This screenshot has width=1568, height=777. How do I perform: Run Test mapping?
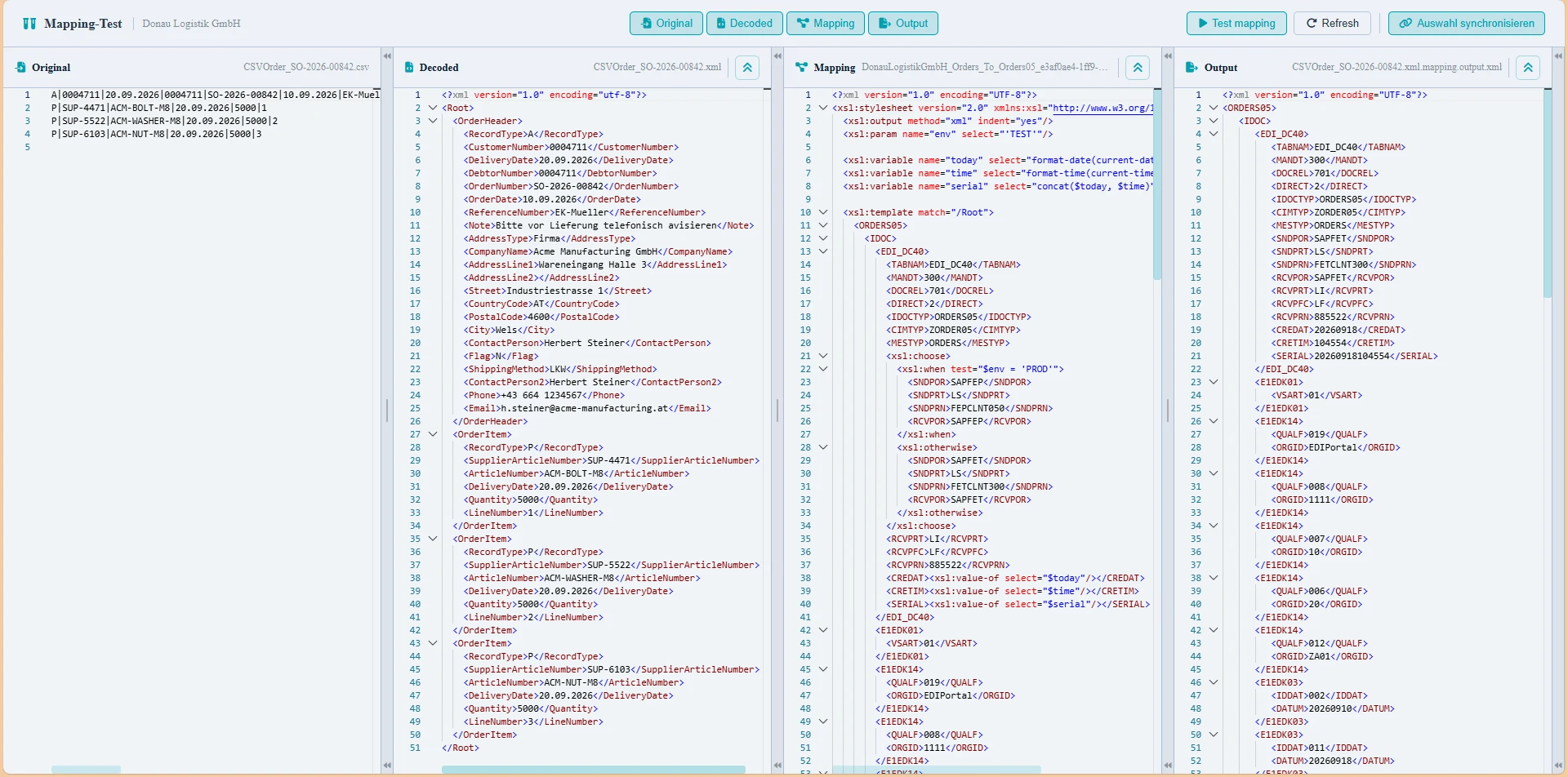(1236, 24)
